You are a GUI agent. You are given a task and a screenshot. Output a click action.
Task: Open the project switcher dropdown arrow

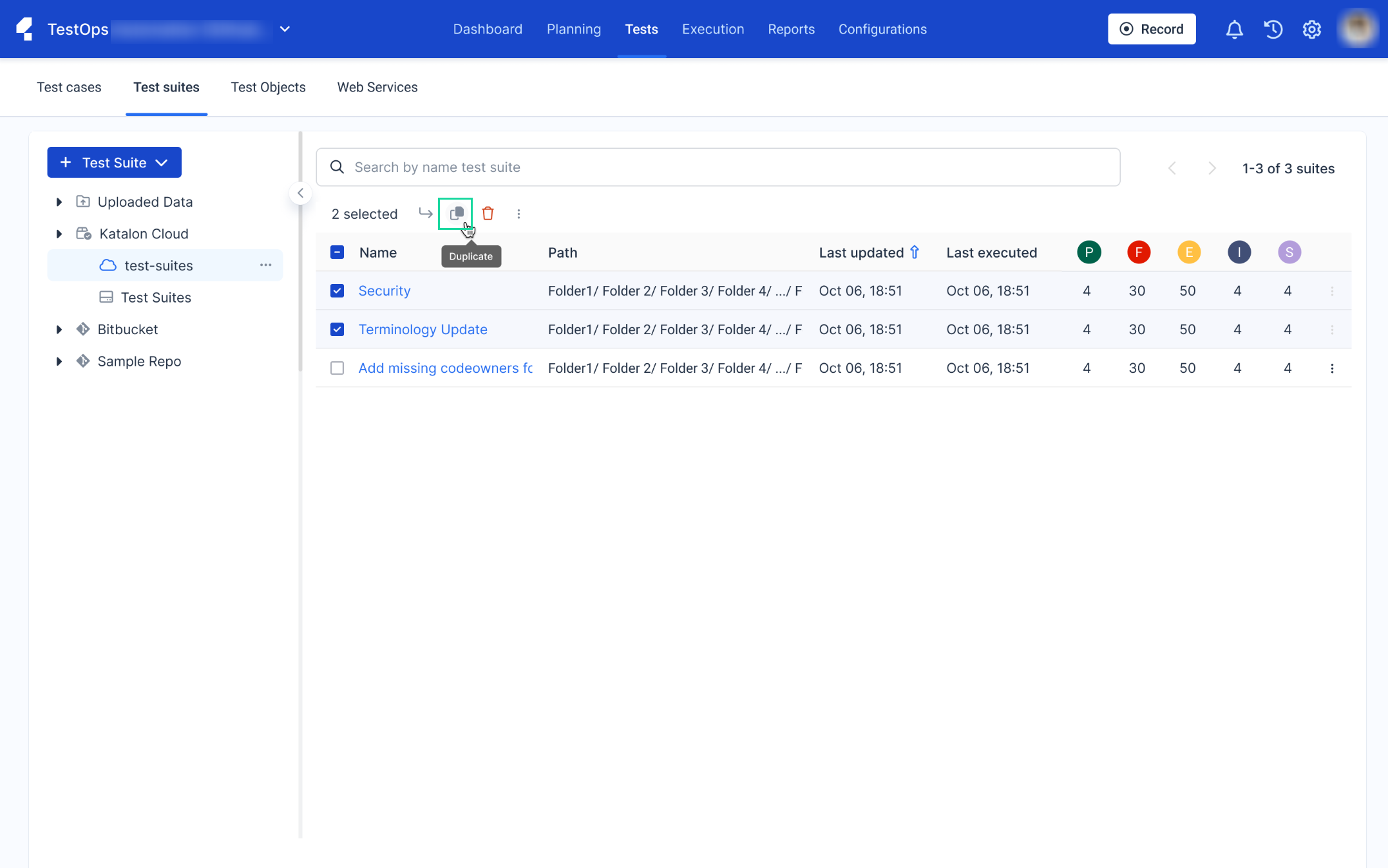(x=285, y=29)
